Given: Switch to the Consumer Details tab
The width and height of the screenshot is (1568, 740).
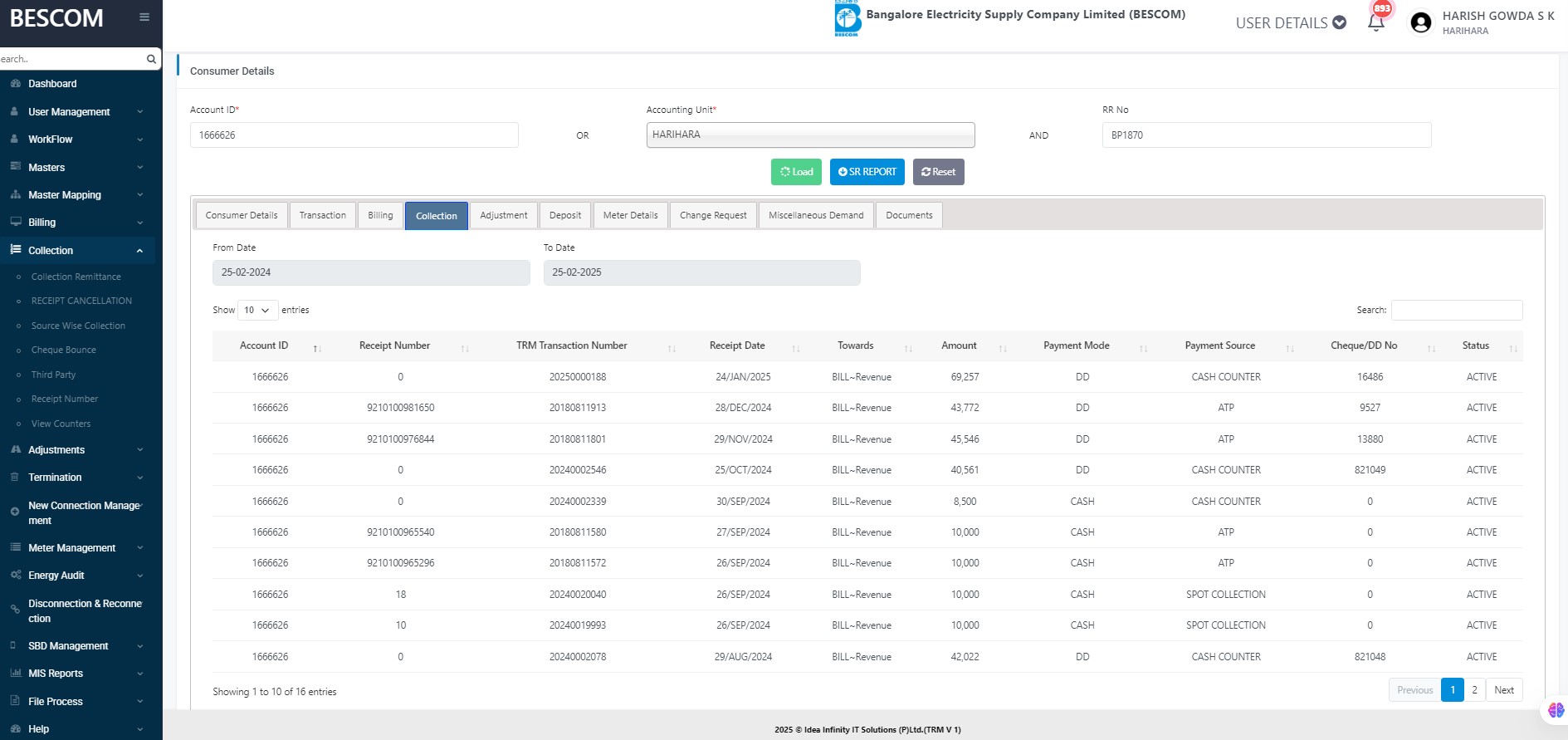Looking at the screenshot, I should [x=242, y=215].
